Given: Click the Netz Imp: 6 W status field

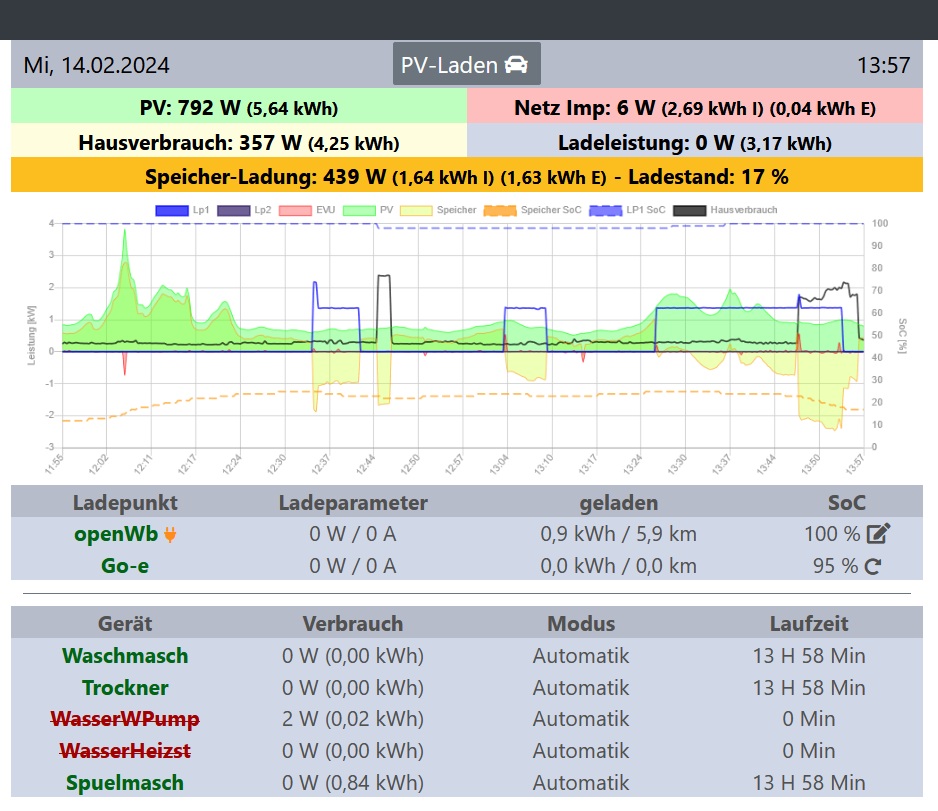Looking at the screenshot, I should coord(695,106).
